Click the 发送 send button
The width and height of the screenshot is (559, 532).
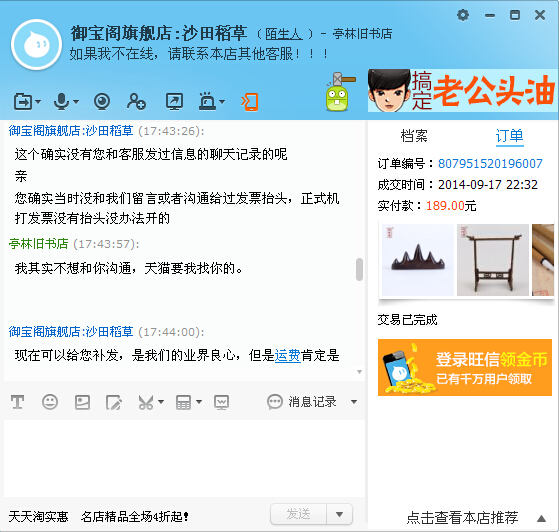coord(298,514)
